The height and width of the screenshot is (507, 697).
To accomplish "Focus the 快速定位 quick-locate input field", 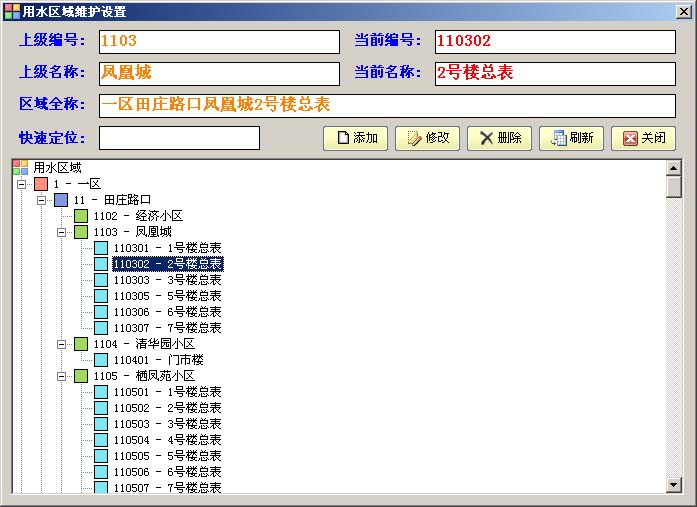I will point(180,138).
